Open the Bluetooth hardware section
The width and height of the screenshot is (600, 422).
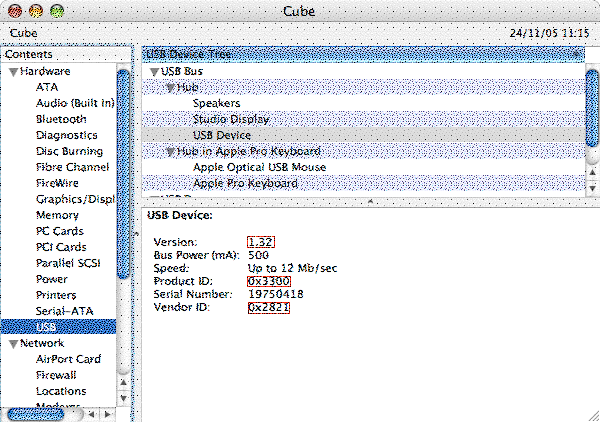(61, 119)
